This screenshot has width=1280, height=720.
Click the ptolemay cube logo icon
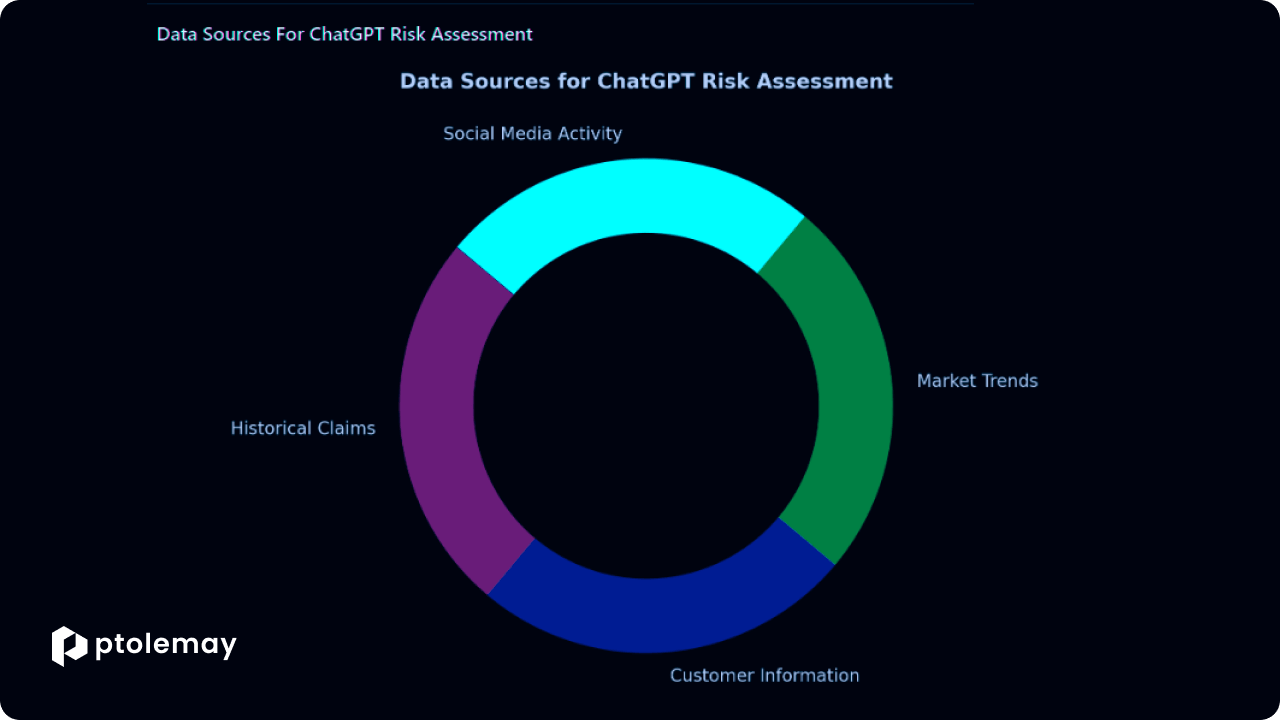[x=69, y=646]
